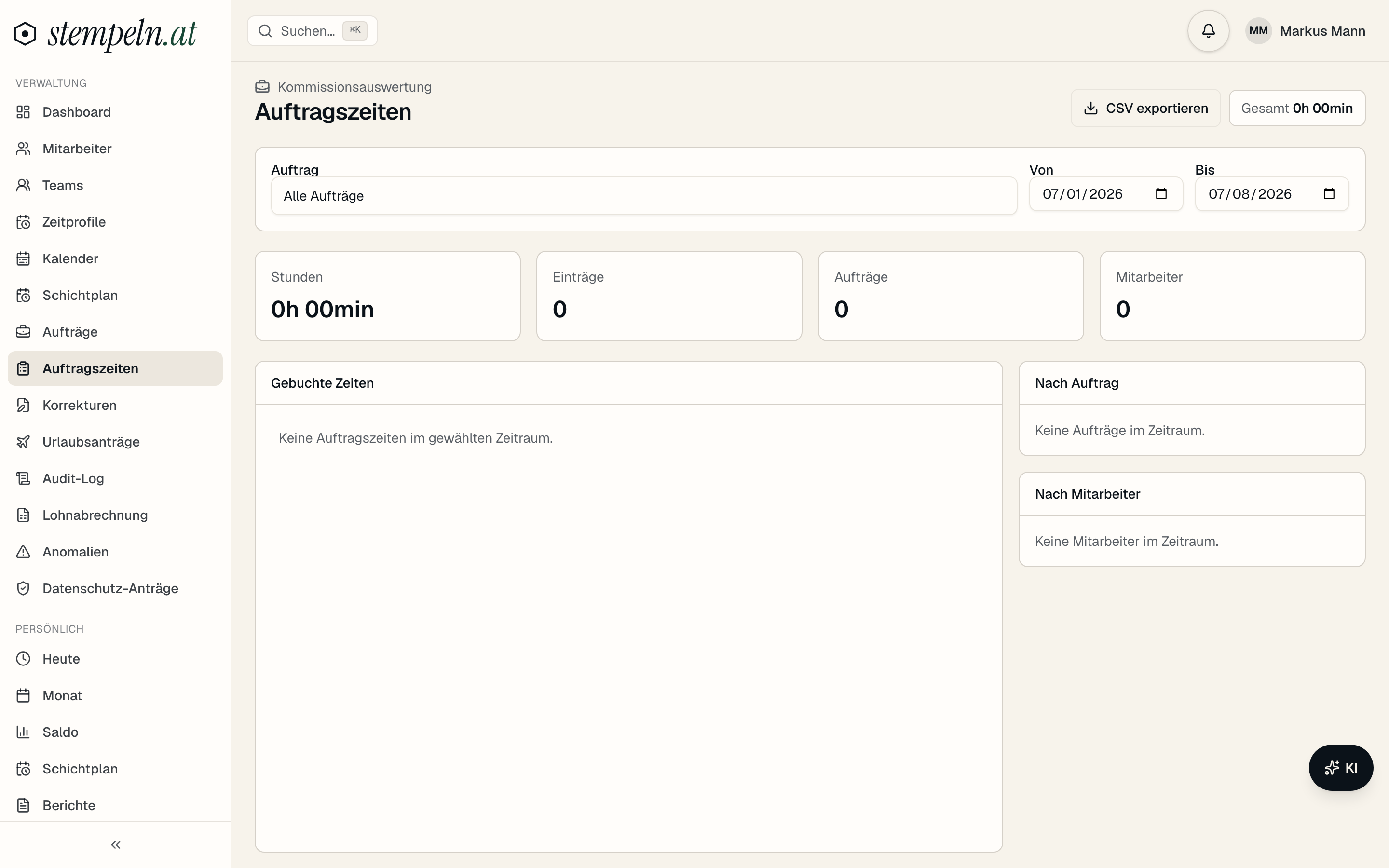Open the KI assistant button
The height and width of the screenshot is (868, 1389).
coord(1341,768)
